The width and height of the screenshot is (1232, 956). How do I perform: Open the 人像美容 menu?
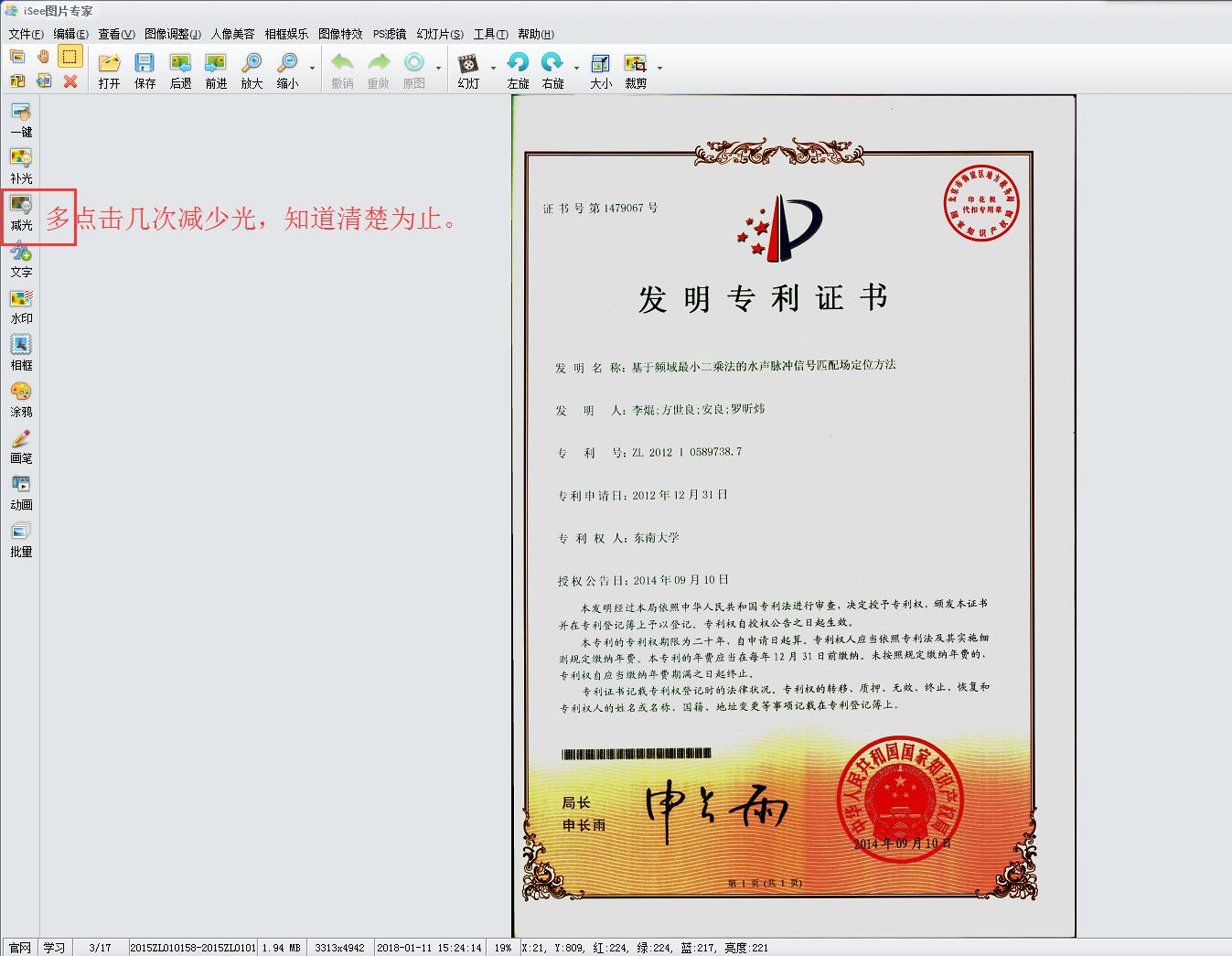[233, 34]
